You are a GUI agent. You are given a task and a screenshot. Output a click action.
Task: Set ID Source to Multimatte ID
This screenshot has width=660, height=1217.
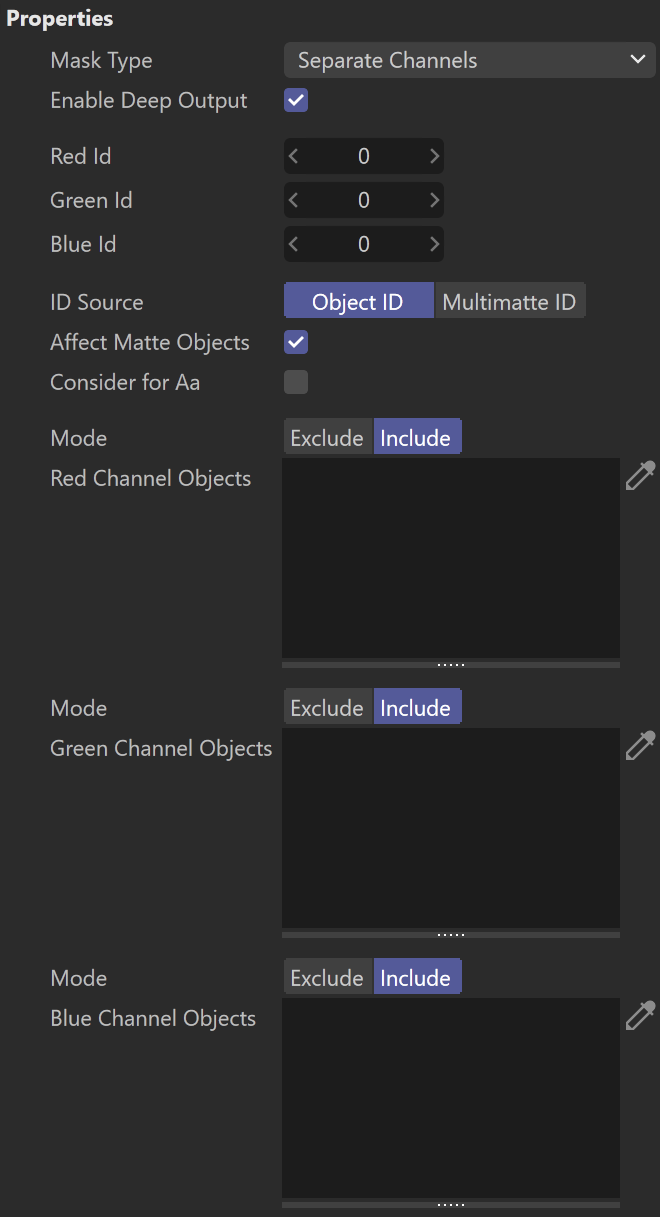[x=510, y=302]
